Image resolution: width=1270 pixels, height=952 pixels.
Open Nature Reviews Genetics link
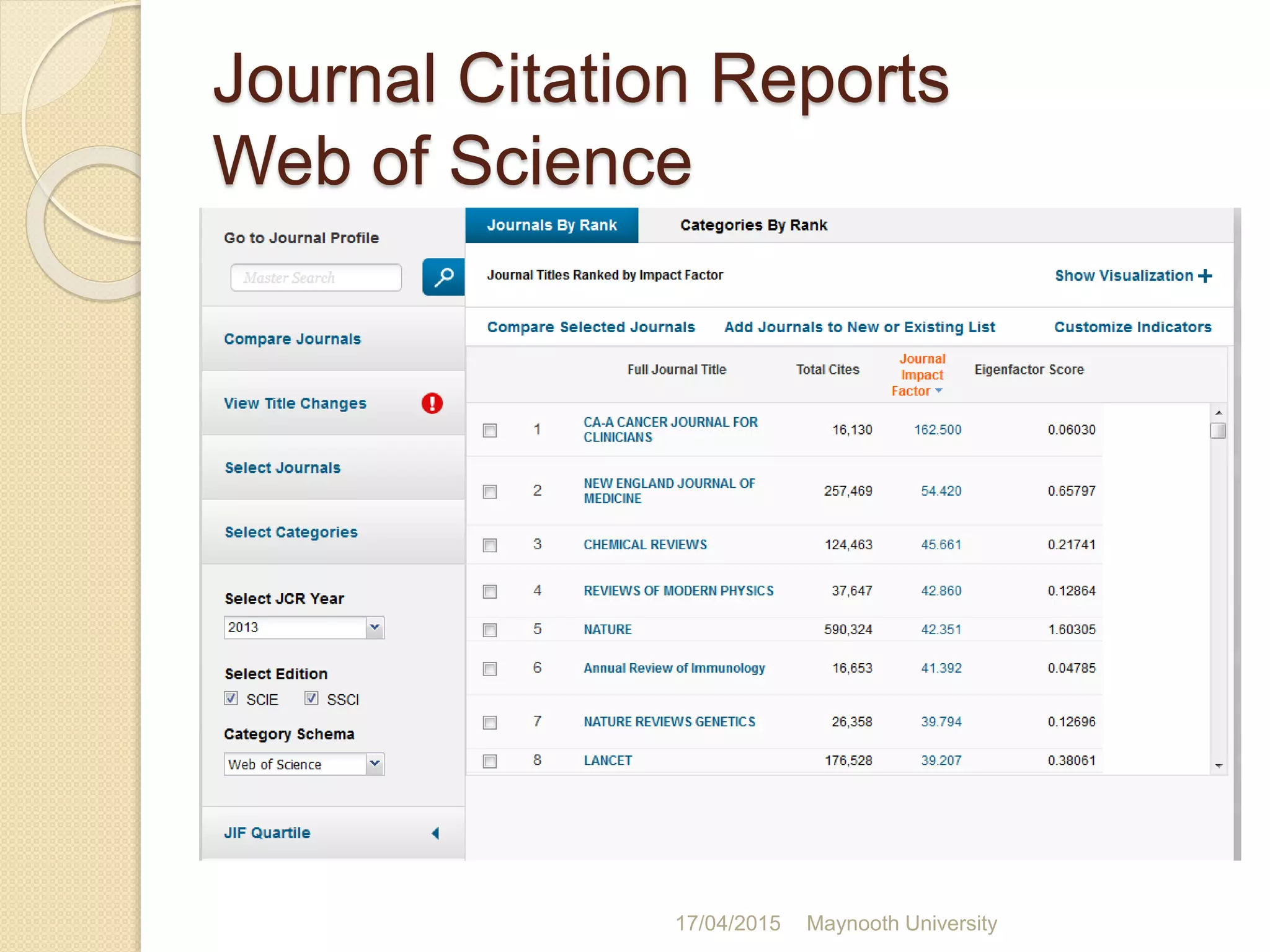[x=669, y=722]
